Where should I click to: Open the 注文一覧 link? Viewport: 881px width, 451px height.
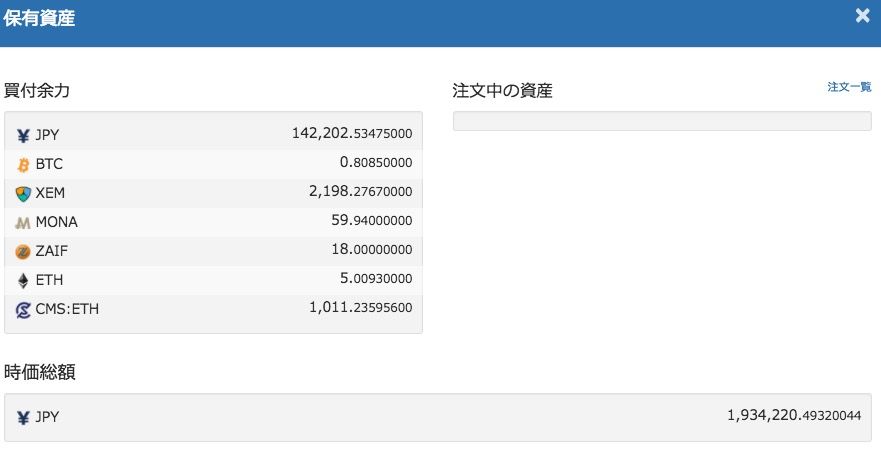(849, 87)
